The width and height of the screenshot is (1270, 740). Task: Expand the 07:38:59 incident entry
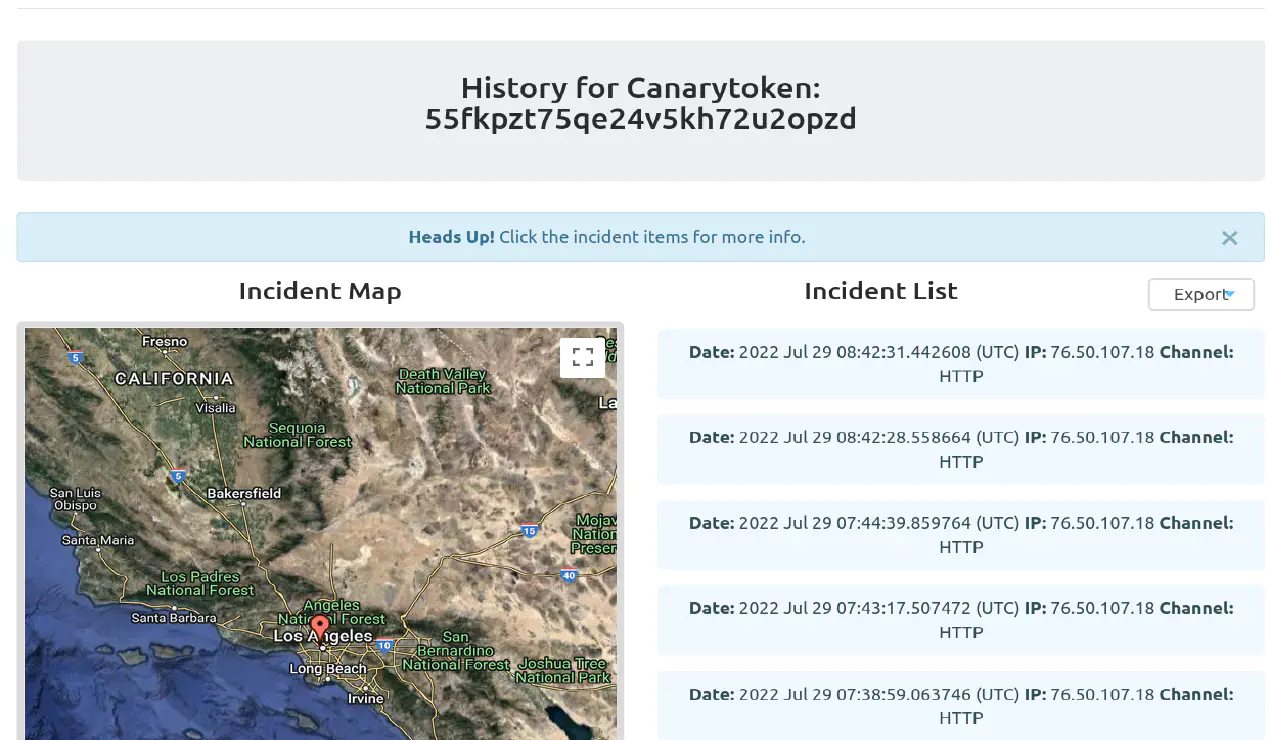(960, 705)
